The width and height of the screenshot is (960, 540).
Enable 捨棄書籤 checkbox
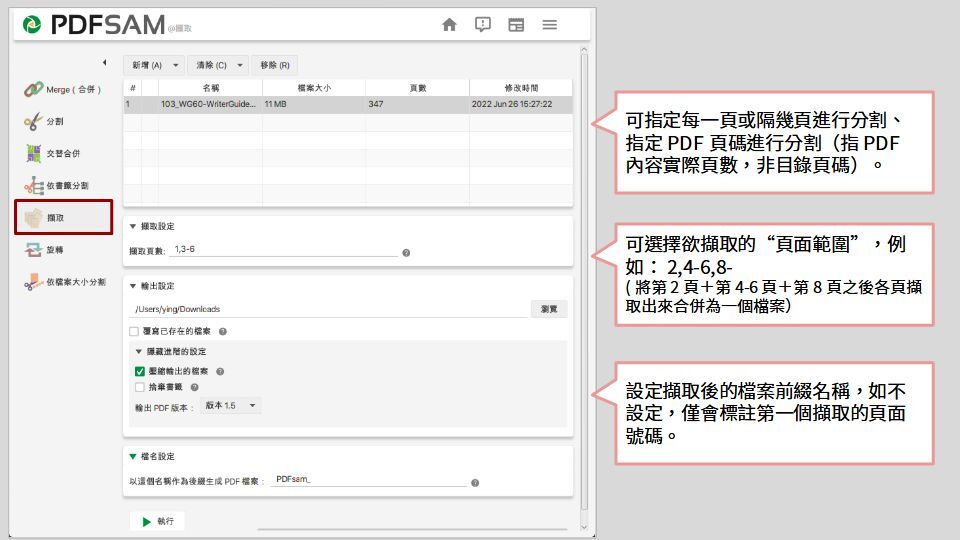(140, 387)
